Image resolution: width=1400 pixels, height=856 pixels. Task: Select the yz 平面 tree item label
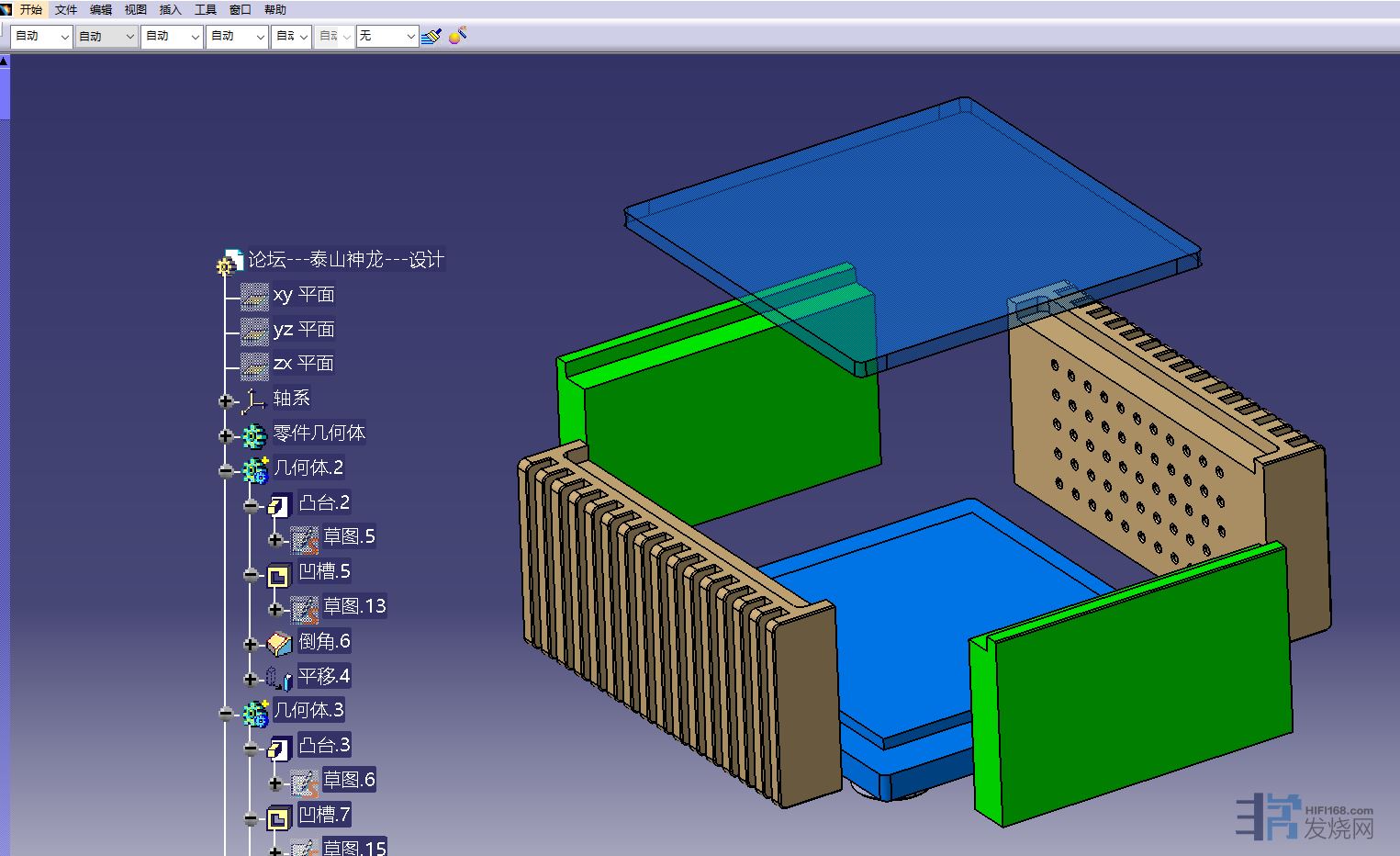click(304, 329)
